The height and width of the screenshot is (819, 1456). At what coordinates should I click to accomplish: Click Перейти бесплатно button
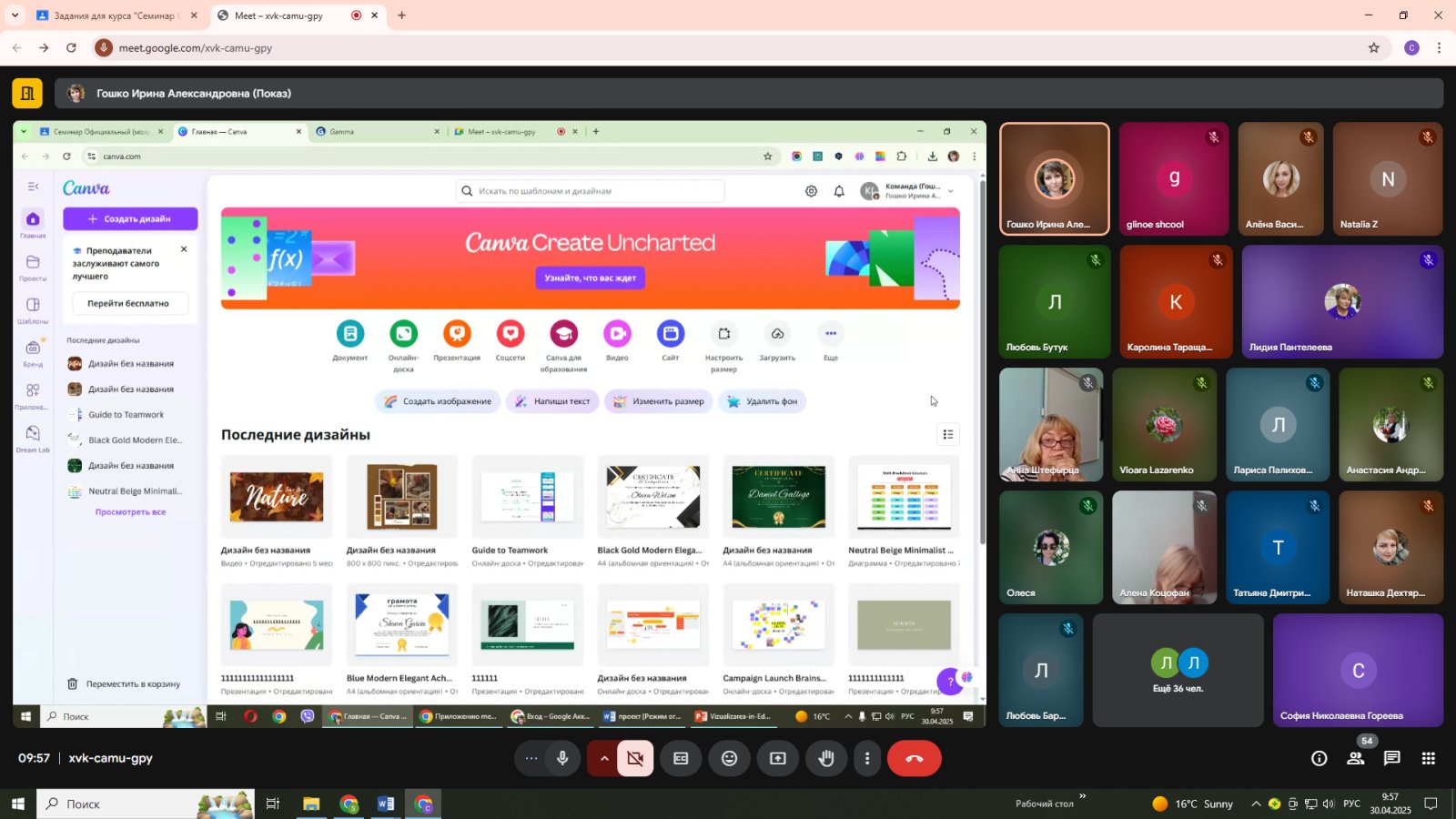[128, 304]
